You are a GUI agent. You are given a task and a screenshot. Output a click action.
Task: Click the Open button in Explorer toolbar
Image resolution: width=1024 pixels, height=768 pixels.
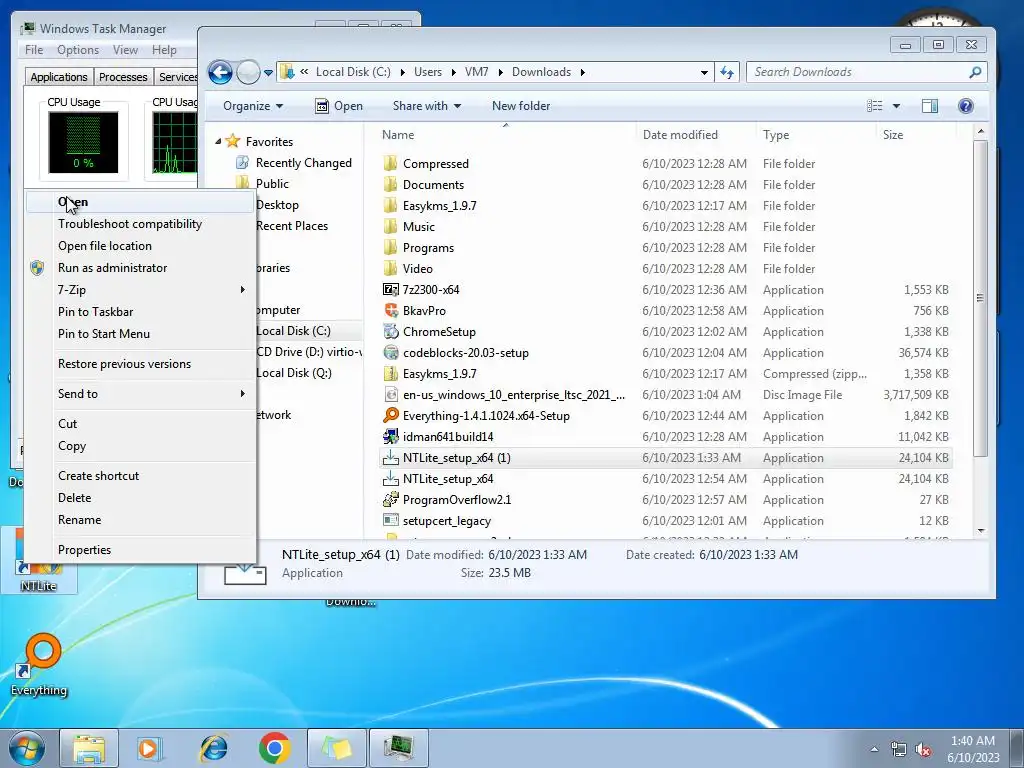[x=339, y=106]
